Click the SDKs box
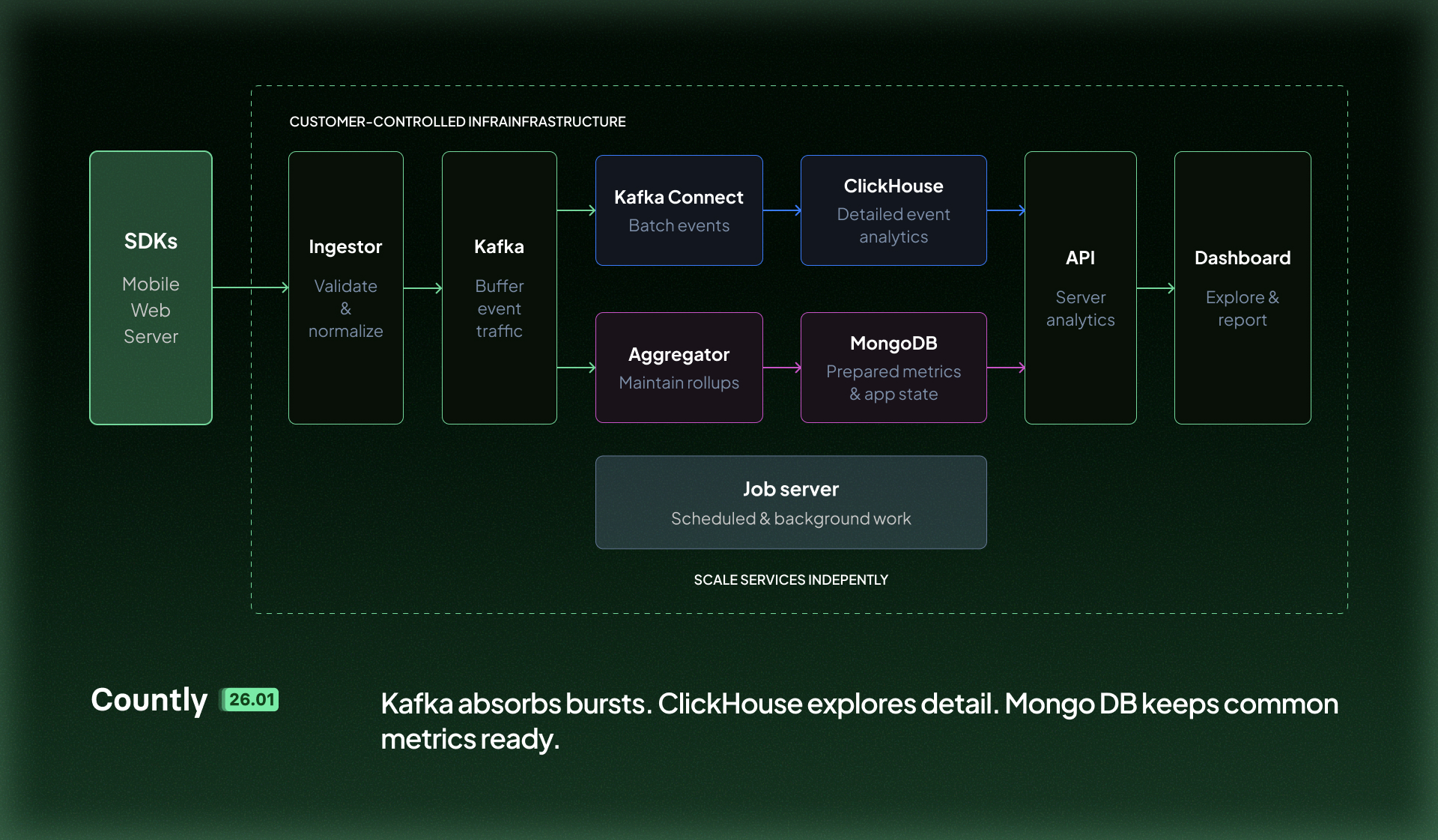 pos(151,287)
